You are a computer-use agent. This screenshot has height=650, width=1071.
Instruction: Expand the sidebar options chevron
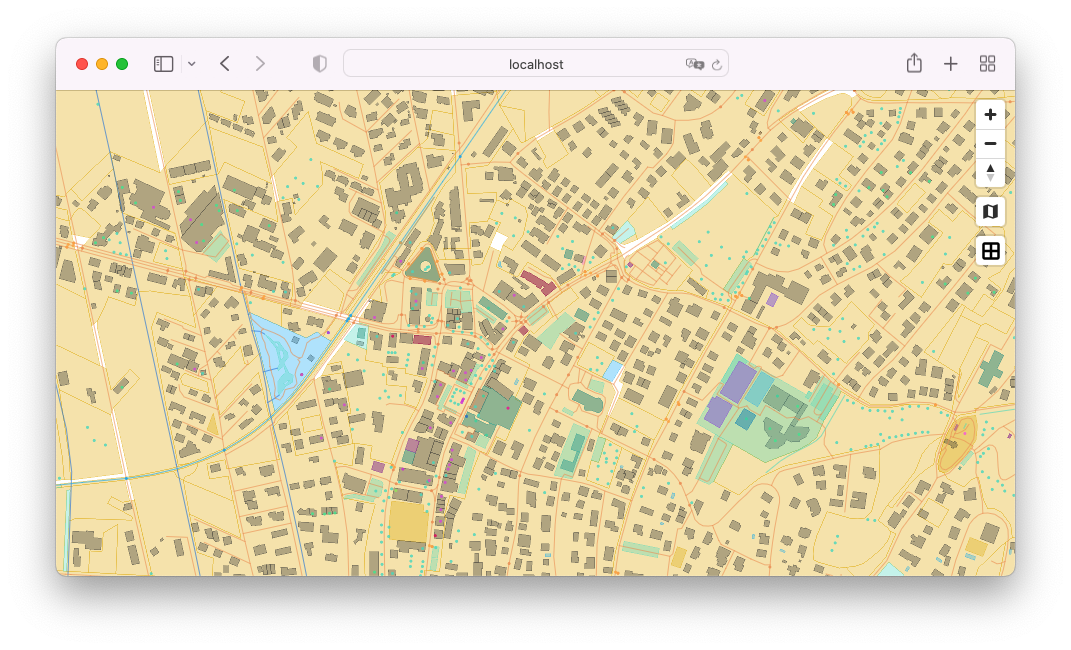click(x=190, y=63)
